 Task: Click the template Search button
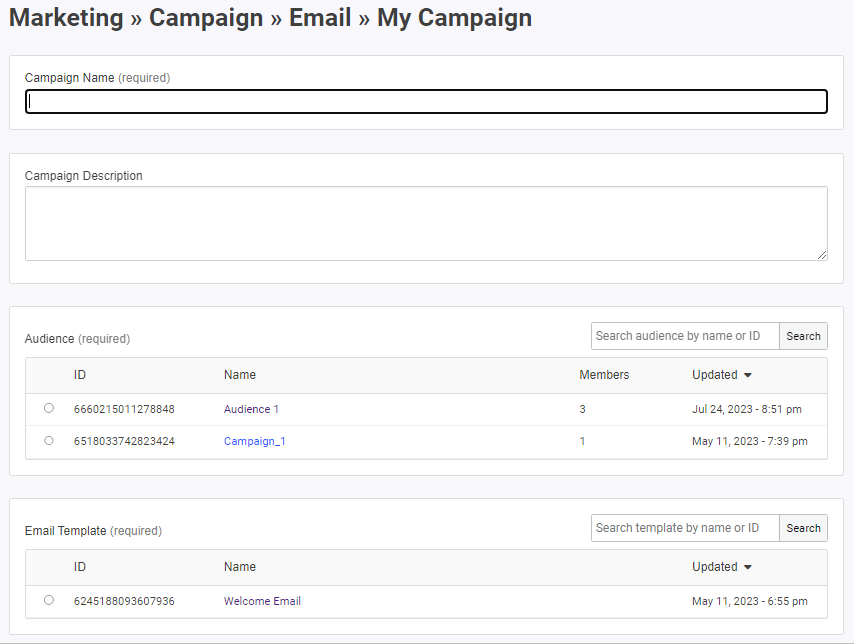coord(803,528)
